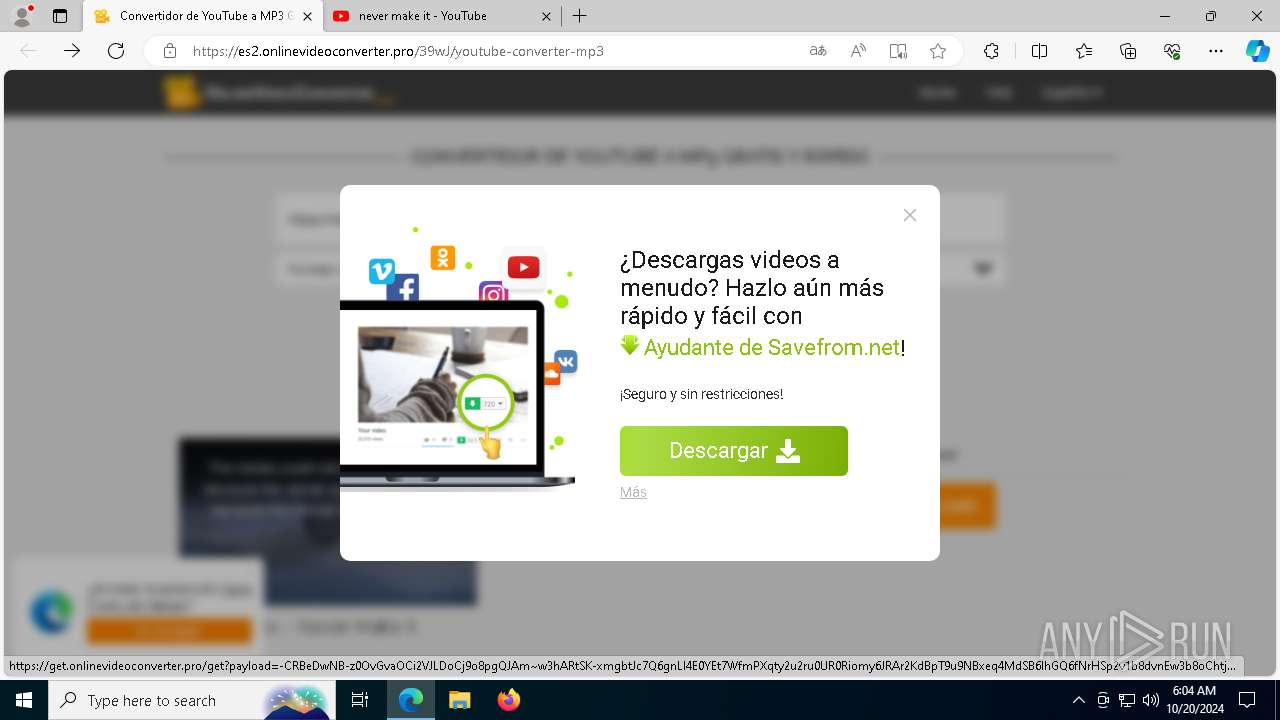Show hidden system tray icons

[1078, 700]
